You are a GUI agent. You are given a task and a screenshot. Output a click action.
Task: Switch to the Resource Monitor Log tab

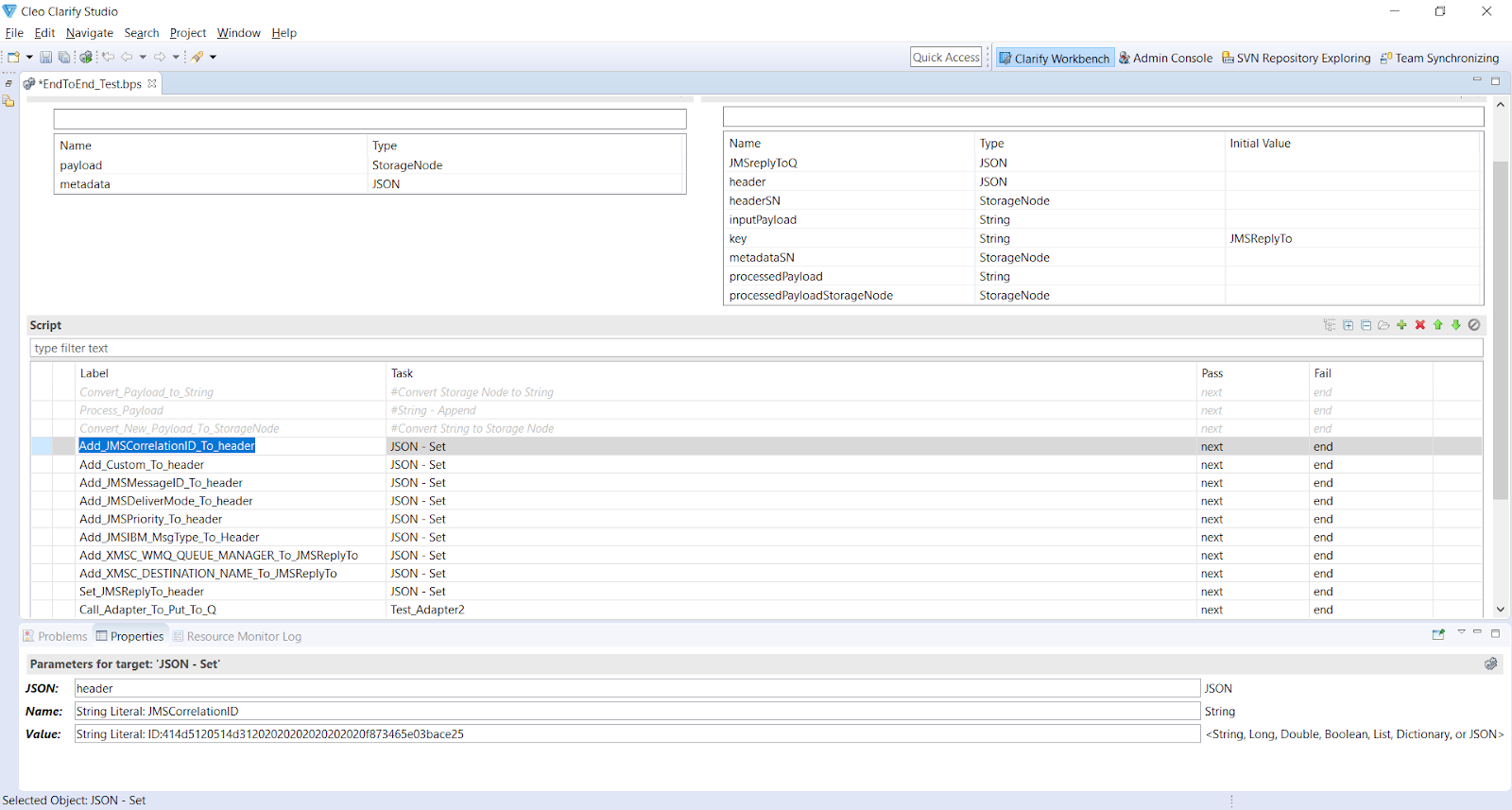(237, 636)
